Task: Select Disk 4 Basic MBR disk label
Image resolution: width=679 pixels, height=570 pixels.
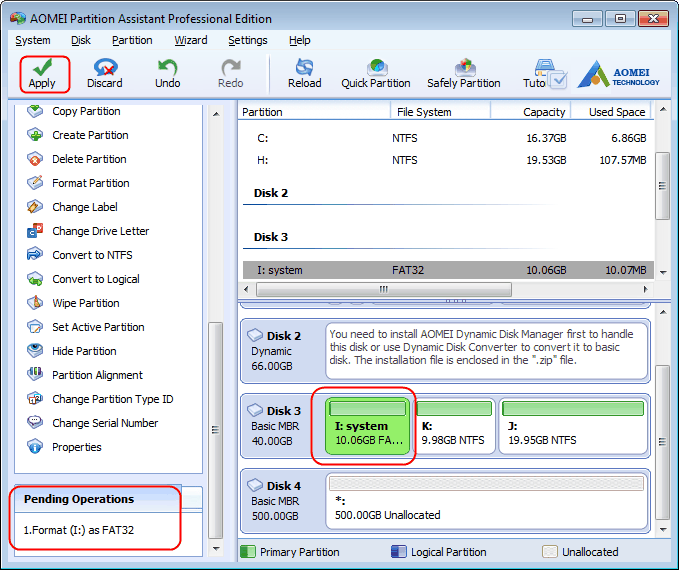Action: click(275, 501)
